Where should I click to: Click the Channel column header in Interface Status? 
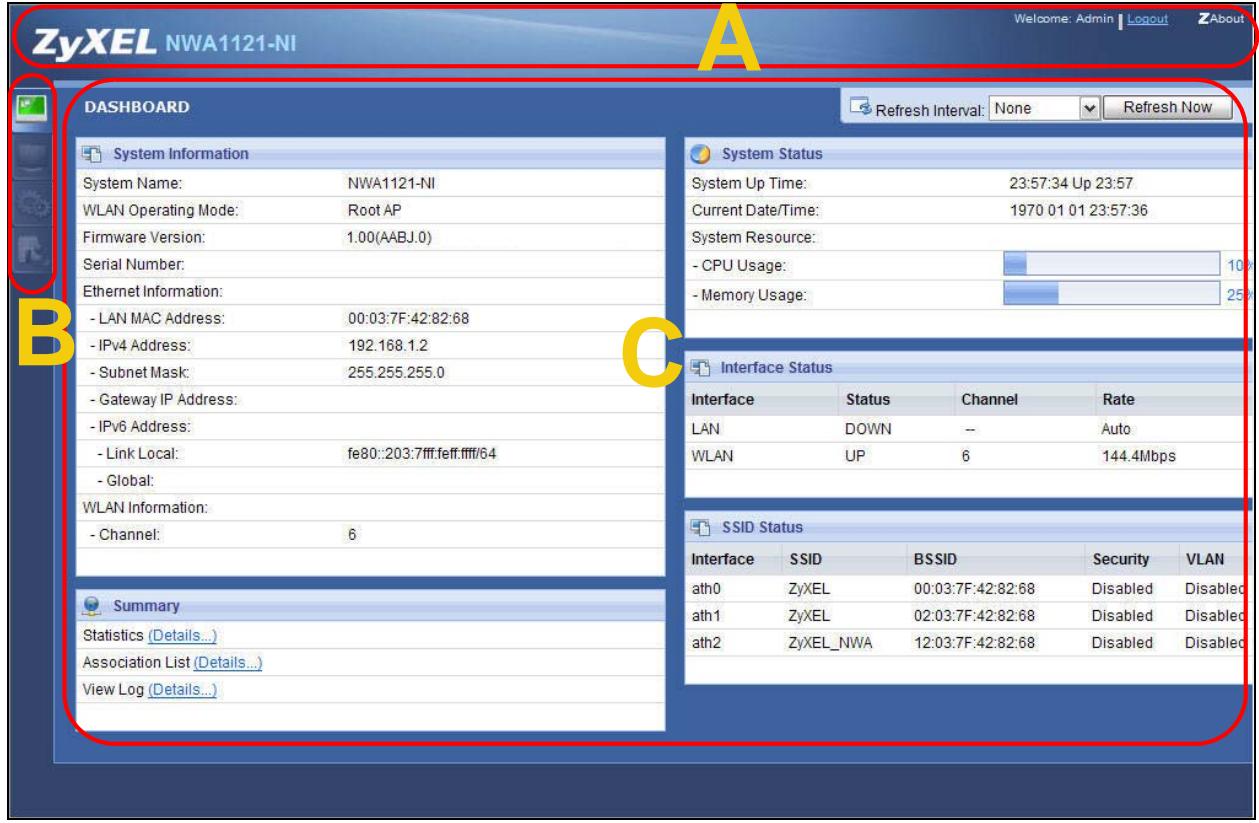point(989,400)
